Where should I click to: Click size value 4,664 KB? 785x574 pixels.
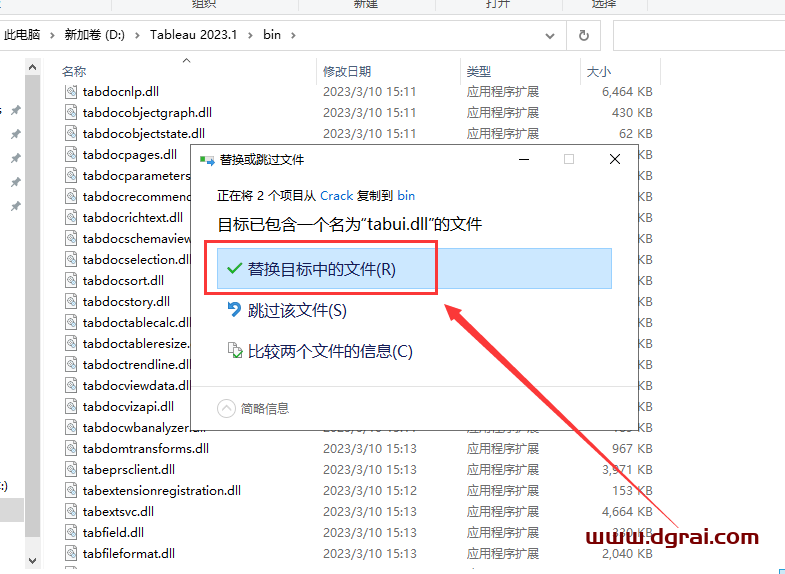(627, 511)
